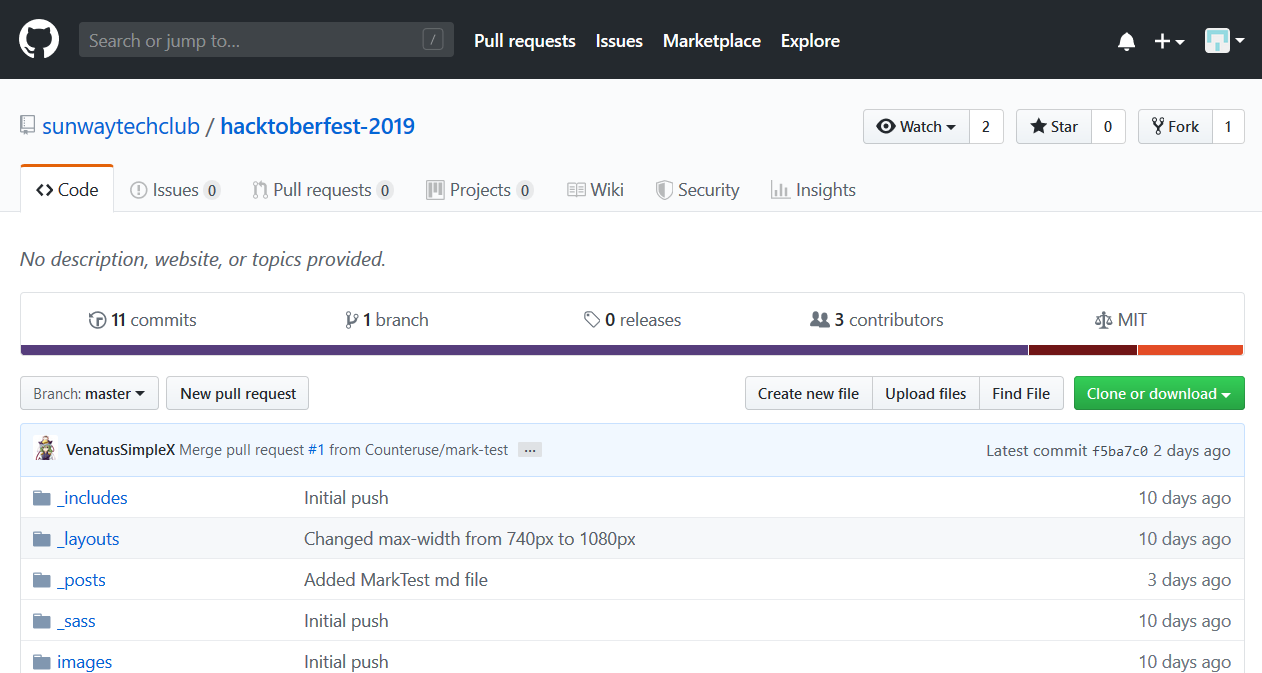Go to Explore
Viewport: 1262px width, 673px height.
point(810,41)
